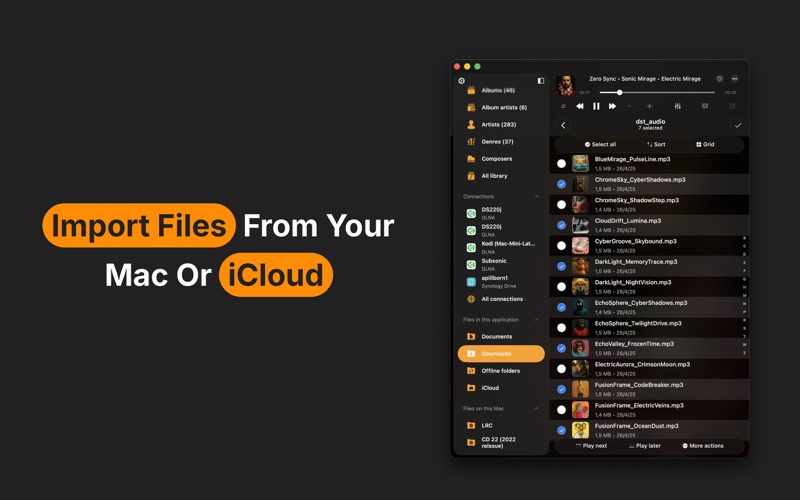Image resolution: width=800 pixels, height=500 pixels.
Task: Collapse Files on this Mac chevron
Action: [537, 409]
